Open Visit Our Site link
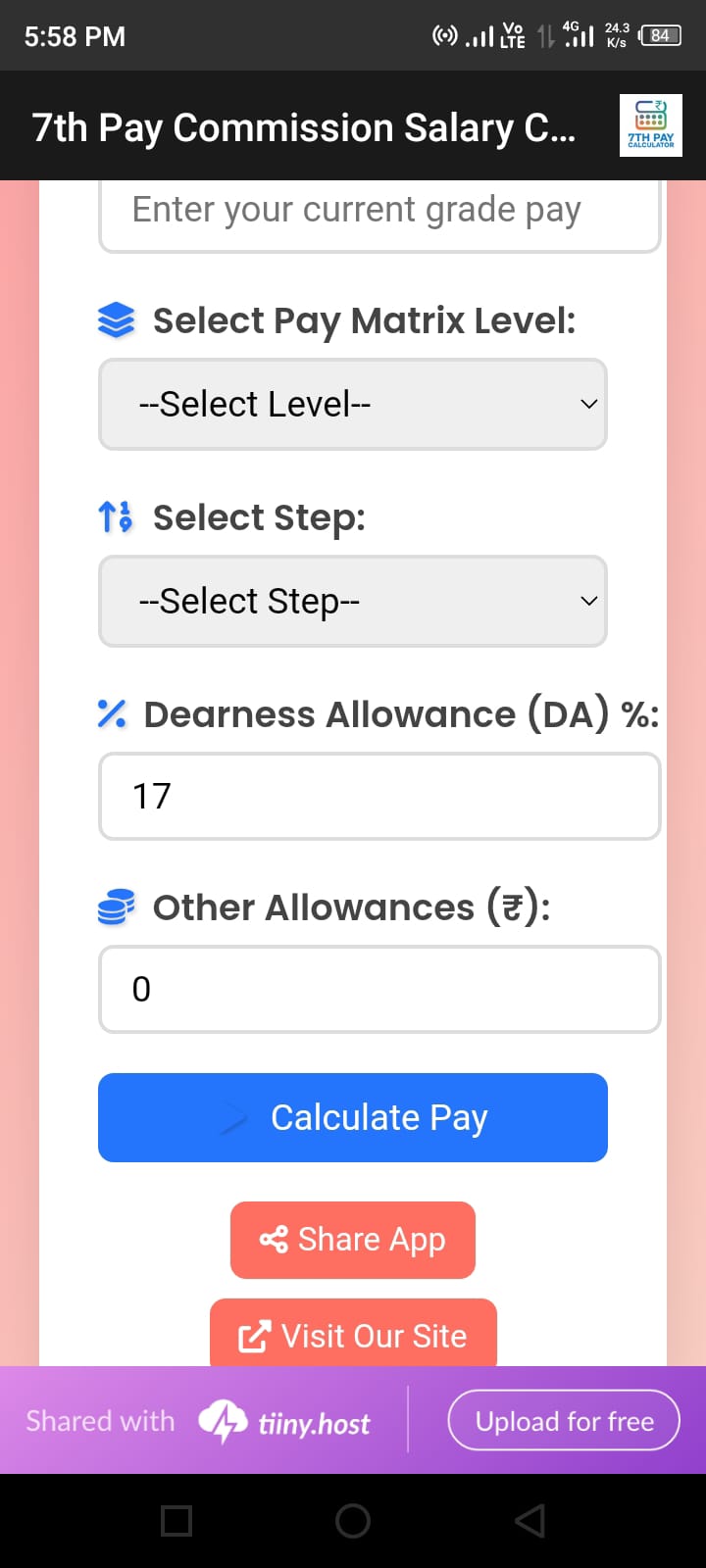706x1568 pixels. coord(352,1335)
